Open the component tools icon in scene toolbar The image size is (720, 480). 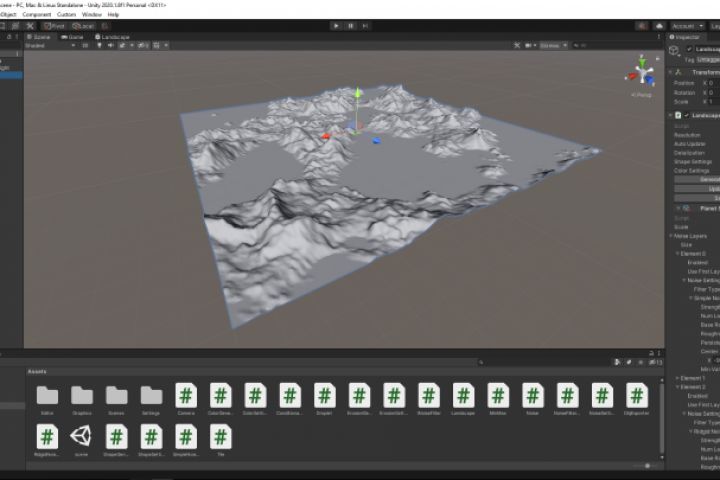(517, 45)
